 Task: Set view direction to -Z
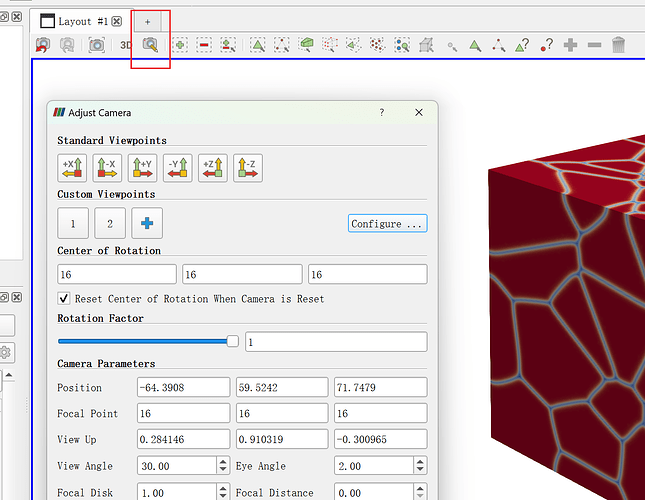[248, 168]
